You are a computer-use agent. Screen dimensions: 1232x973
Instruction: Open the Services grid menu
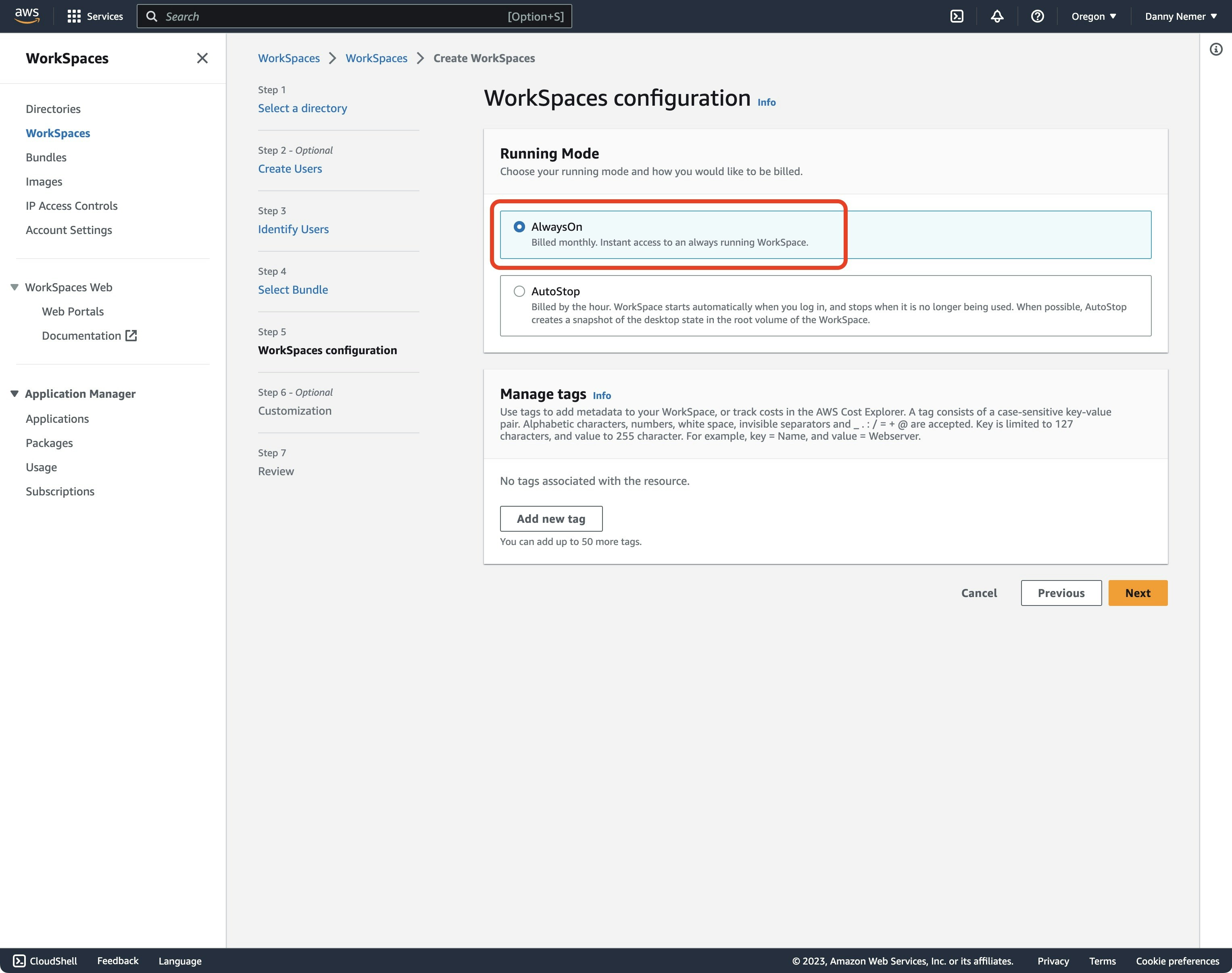[x=73, y=17]
